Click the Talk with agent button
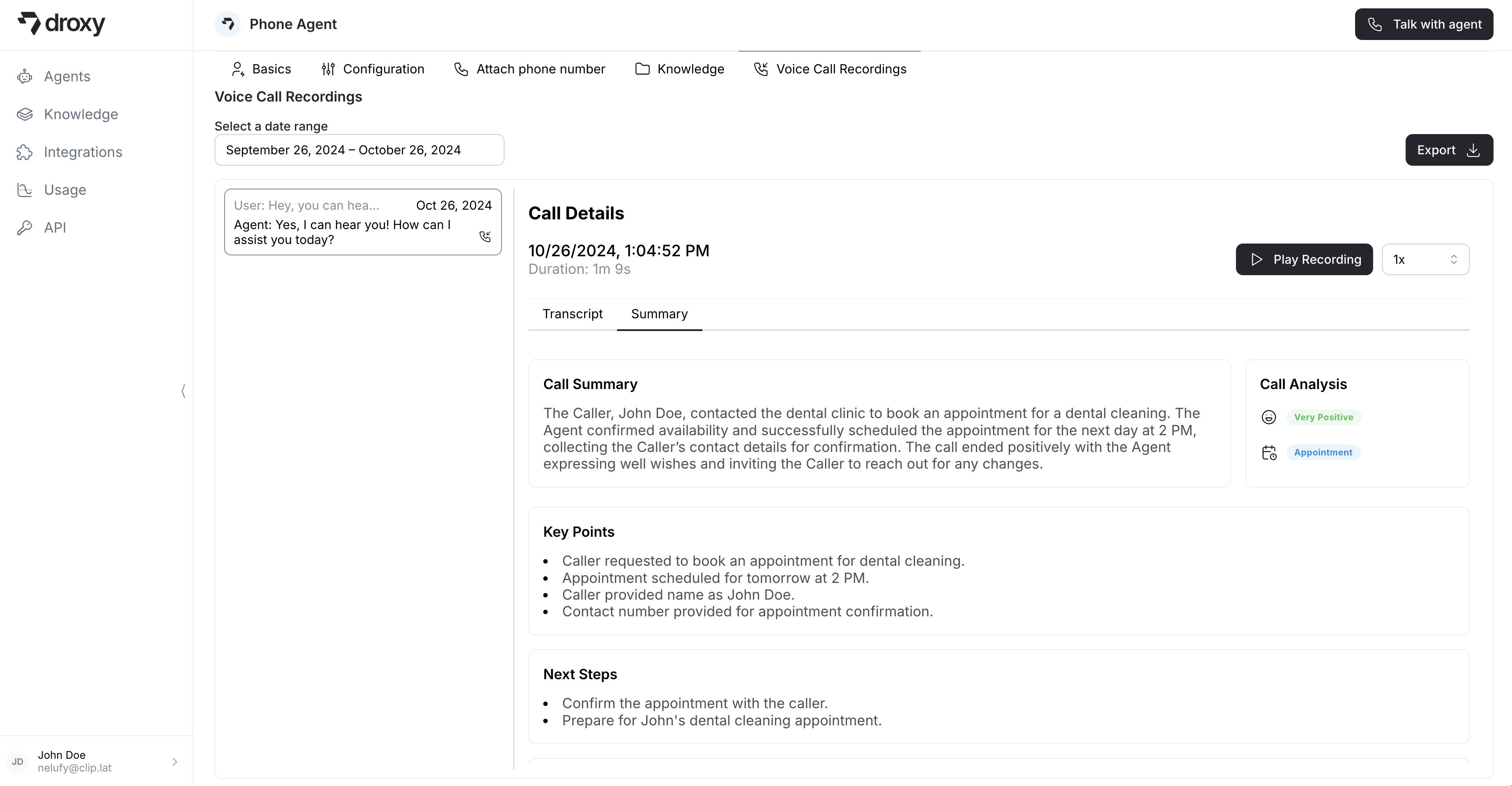This screenshot has width=1512, height=786. [1423, 24]
